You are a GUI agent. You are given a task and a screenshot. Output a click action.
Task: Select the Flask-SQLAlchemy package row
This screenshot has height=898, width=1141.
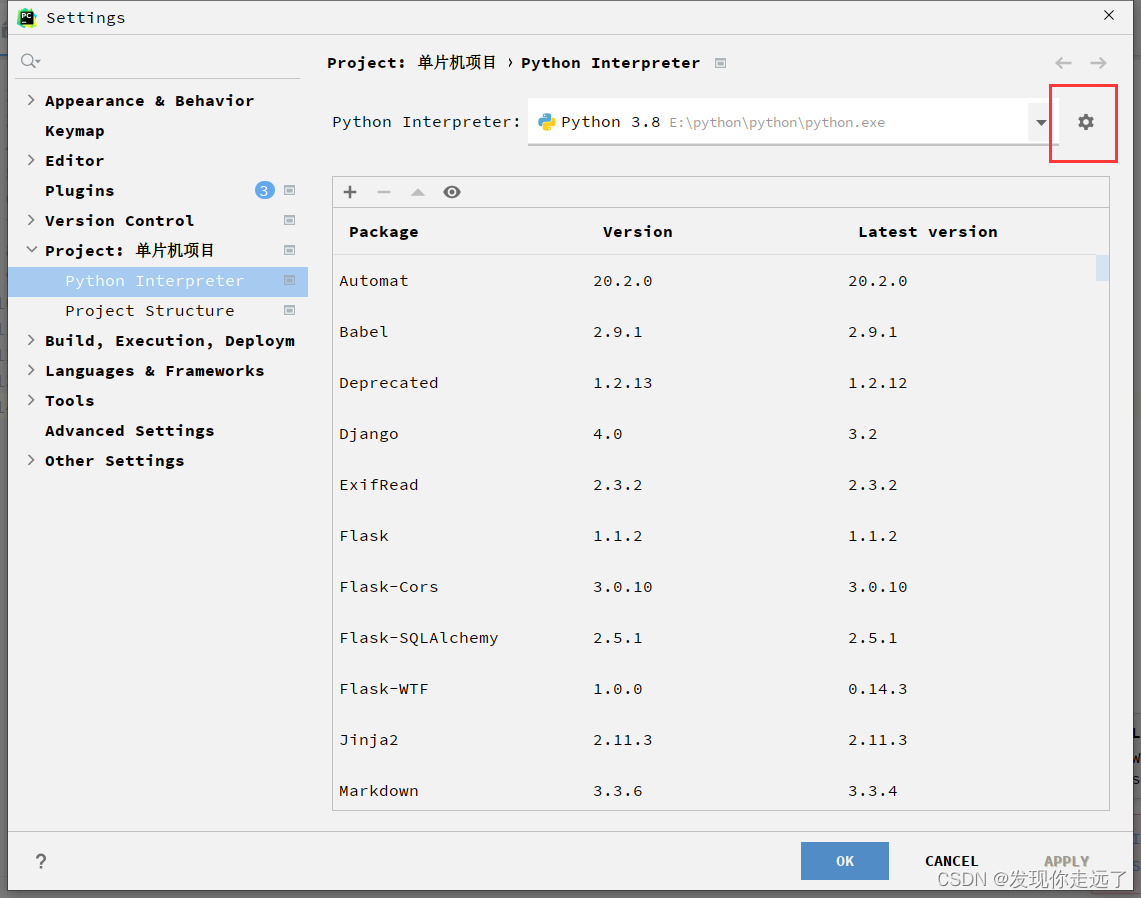pos(715,637)
